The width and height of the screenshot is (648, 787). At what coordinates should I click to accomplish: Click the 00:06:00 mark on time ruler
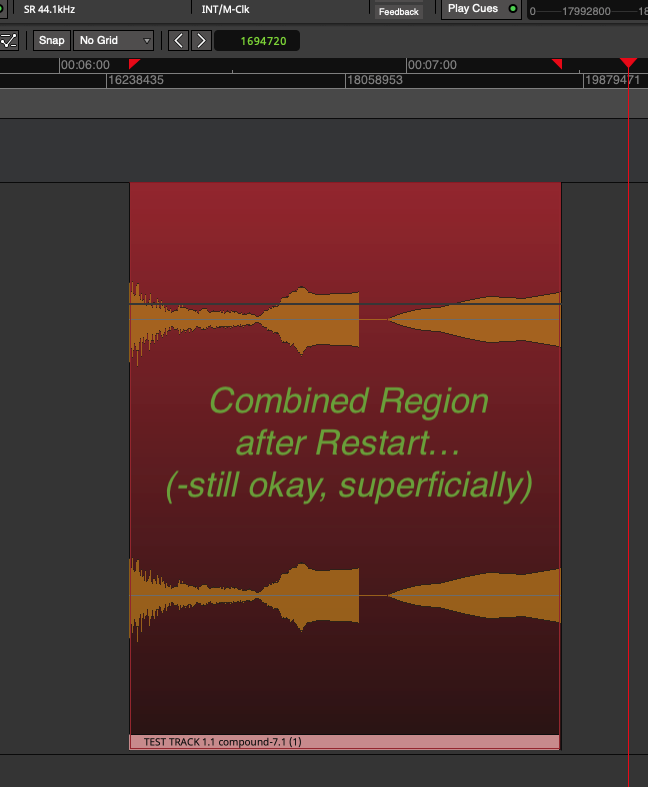(85, 65)
